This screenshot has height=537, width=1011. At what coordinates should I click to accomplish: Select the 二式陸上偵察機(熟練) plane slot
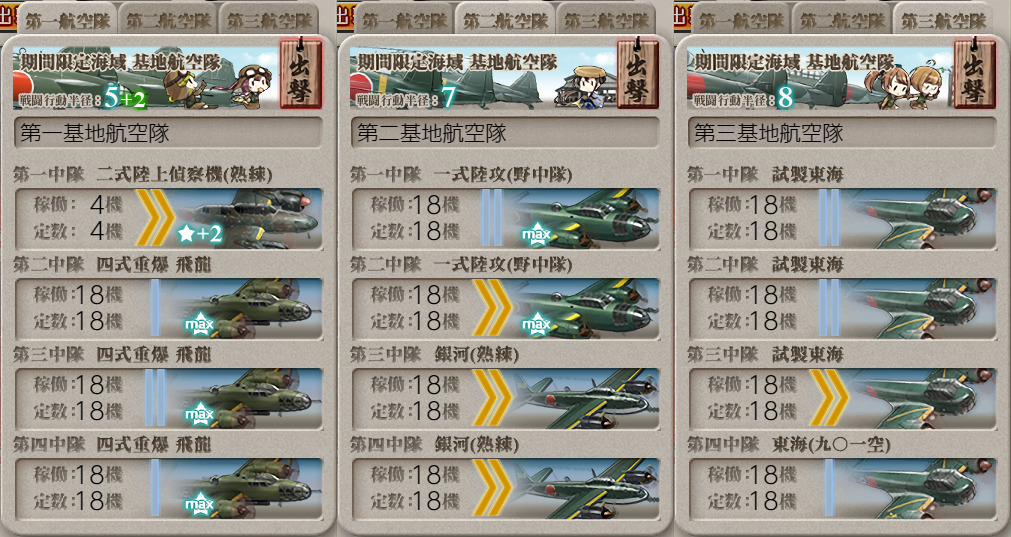(x=168, y=219)
